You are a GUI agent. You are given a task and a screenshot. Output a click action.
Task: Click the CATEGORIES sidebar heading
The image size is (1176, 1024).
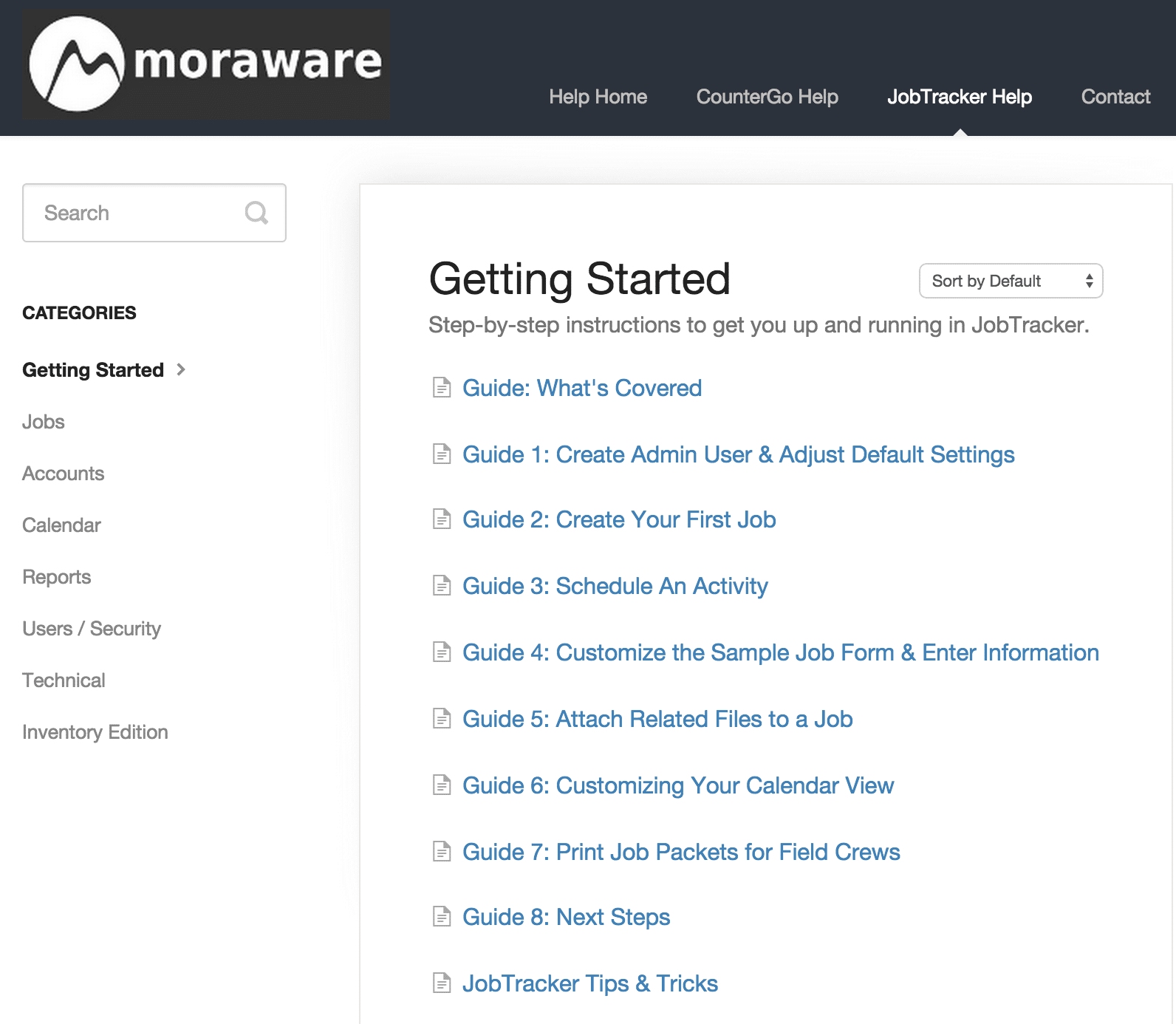point(79,313)
